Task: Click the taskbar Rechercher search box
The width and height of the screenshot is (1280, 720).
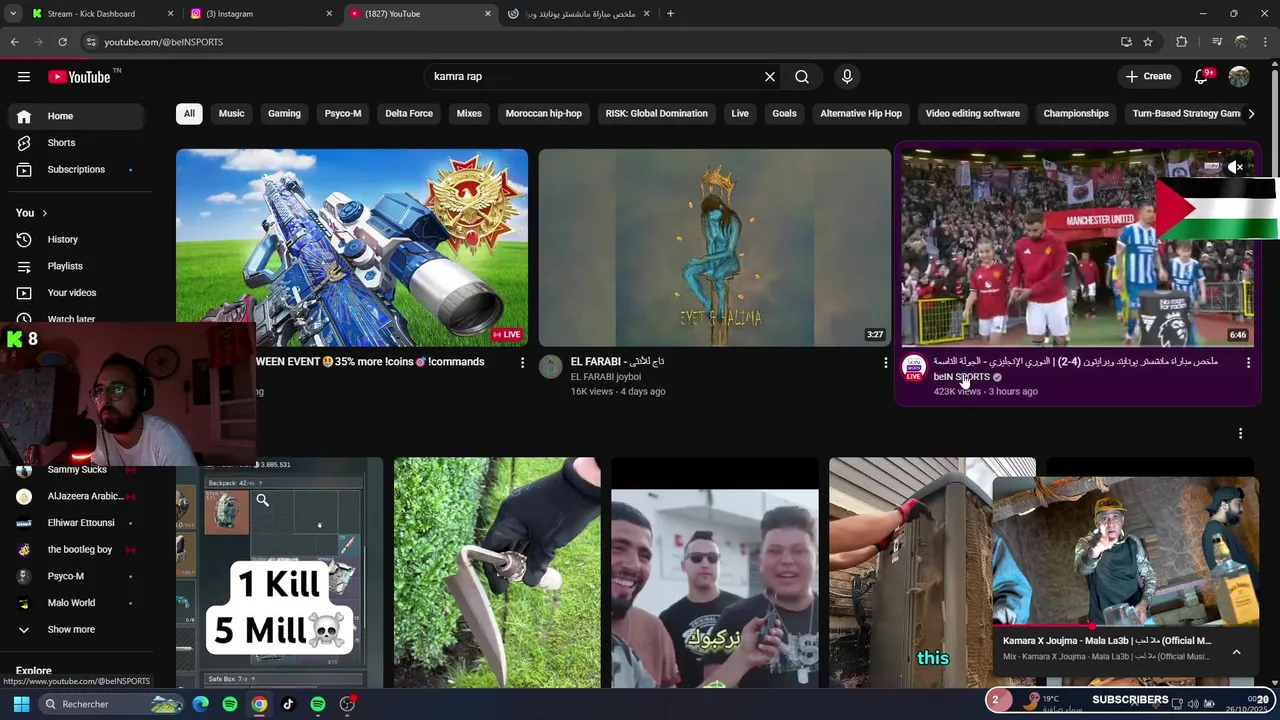Action: click(x=112, y=704)
